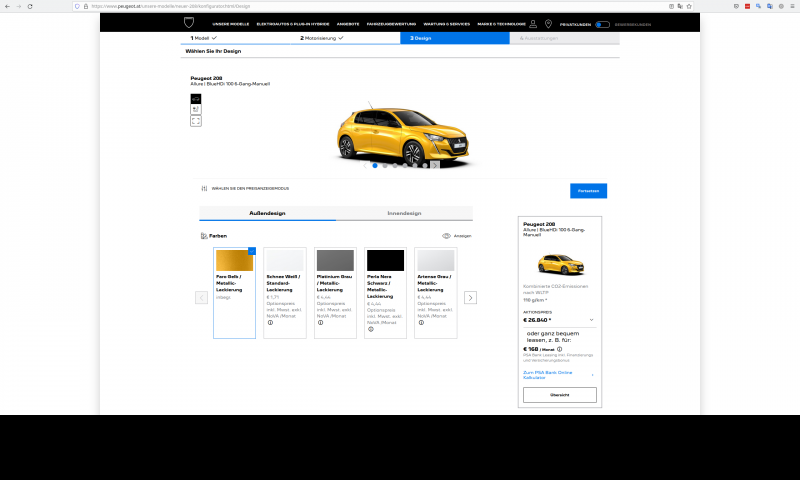
Task: Expand the € 26.840 price chevron
Action: [591, 320]
